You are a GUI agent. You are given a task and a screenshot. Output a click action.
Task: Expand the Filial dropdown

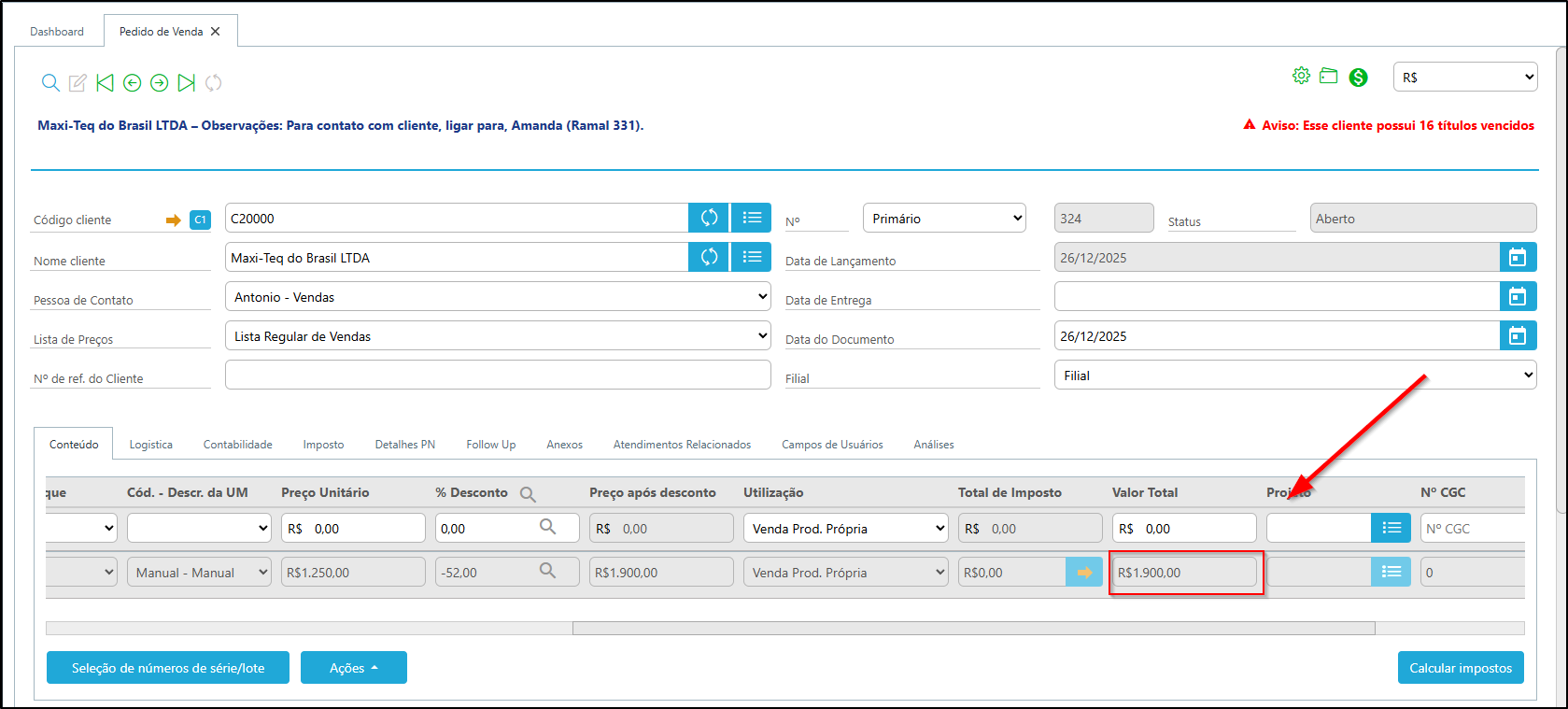pos(1294,376)
